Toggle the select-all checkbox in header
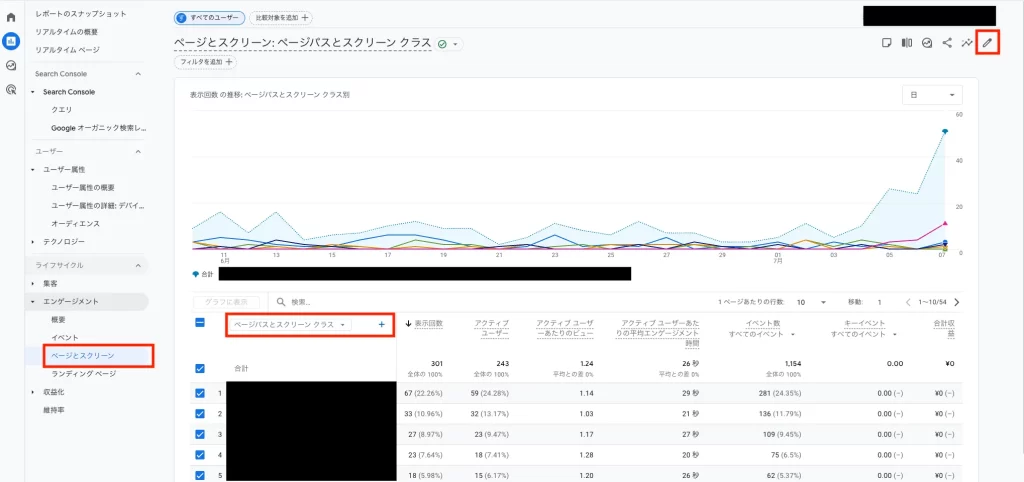 click(200, 323)
